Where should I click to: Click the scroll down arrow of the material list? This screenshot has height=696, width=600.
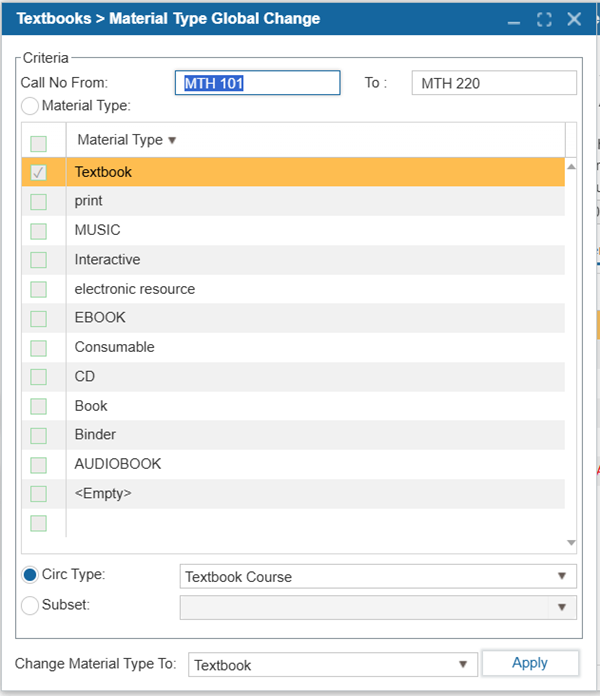571,543
